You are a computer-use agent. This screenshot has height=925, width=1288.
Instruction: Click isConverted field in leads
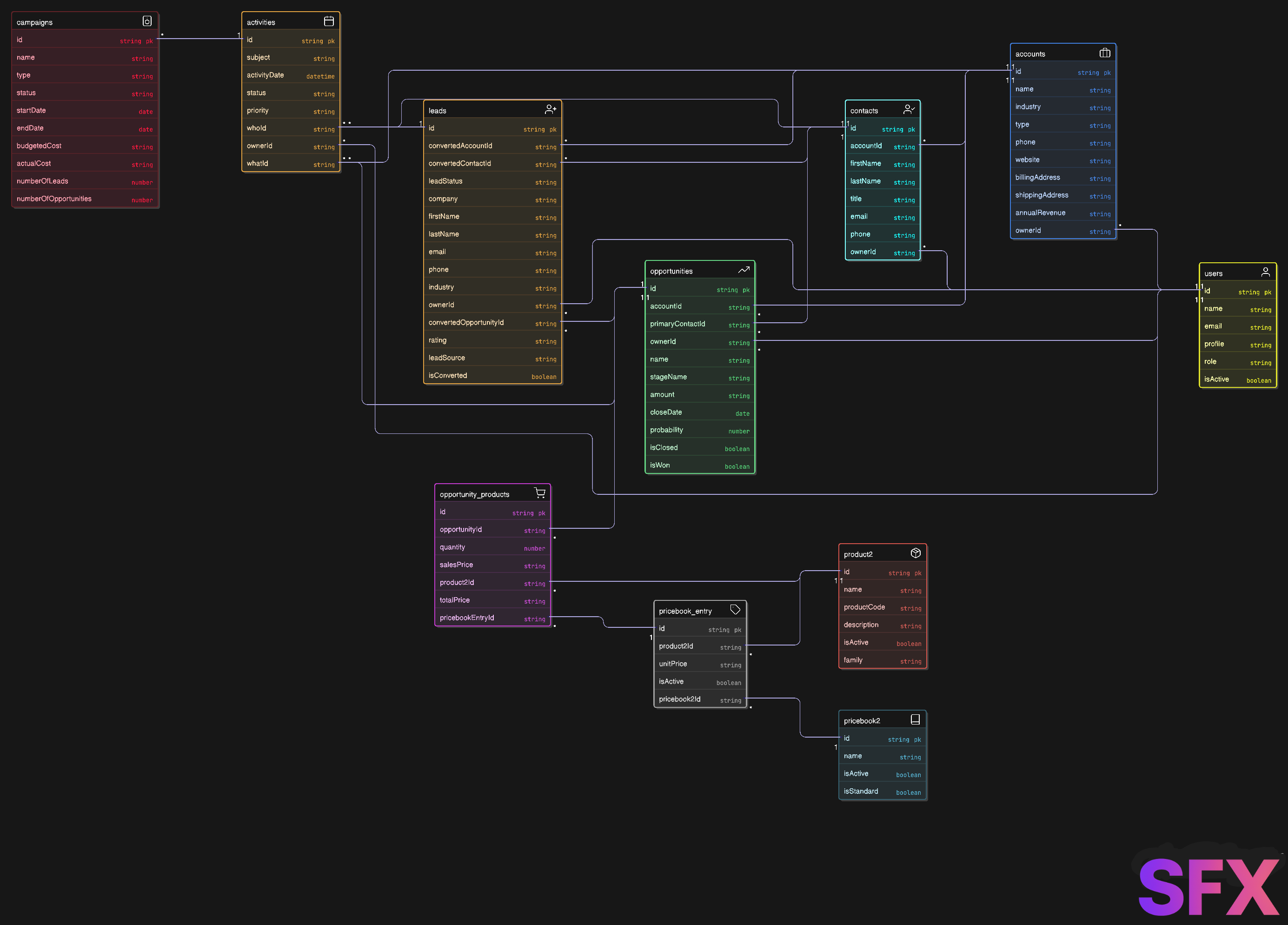click(492, 375)
